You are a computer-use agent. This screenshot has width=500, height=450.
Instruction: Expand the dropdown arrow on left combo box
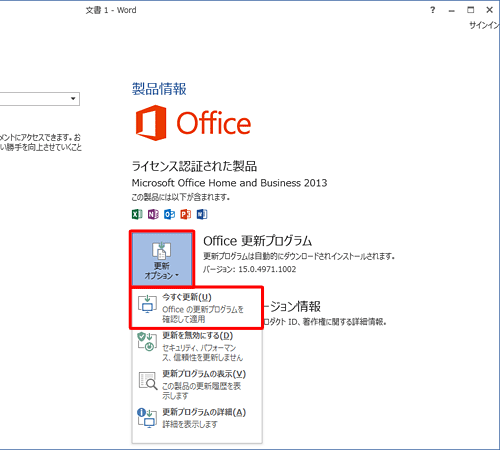click(x=73, y=99)
